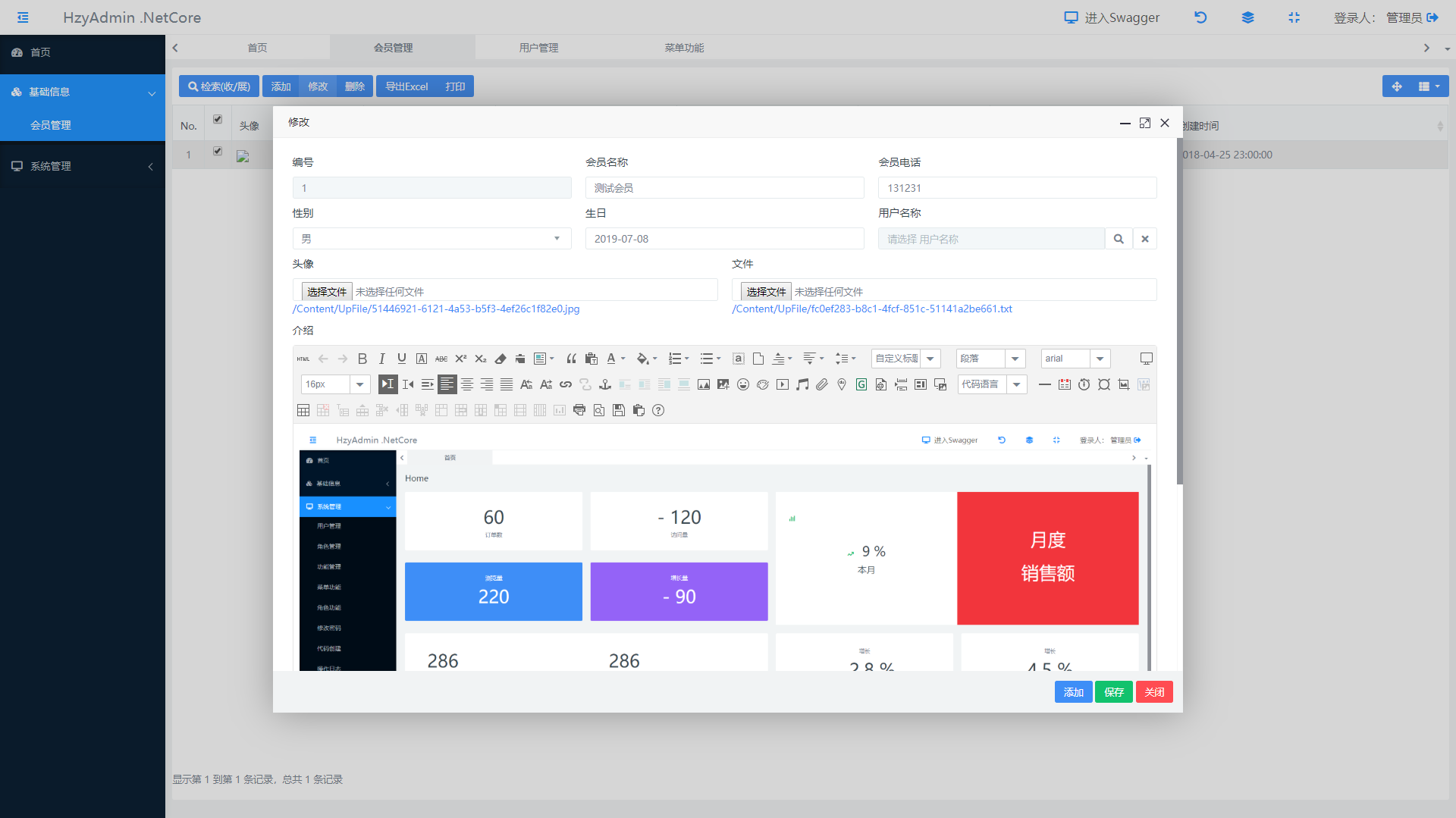Click the red 关闭 close button

(1154, 692)
